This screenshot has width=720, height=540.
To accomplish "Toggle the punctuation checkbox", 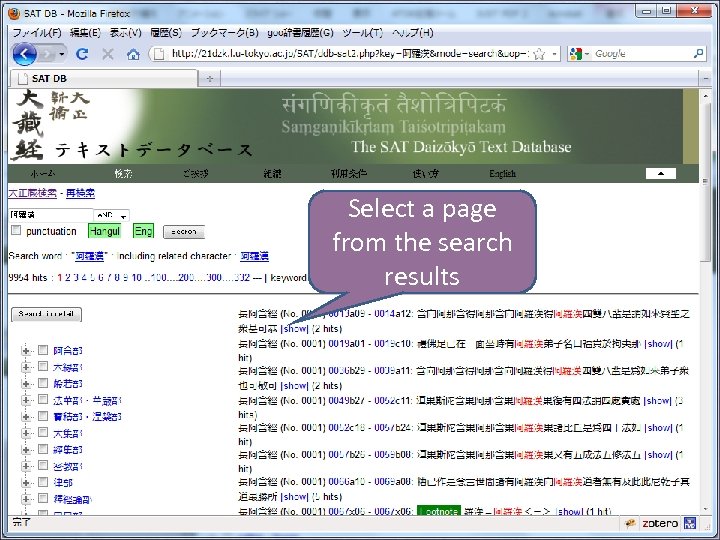I will (x=16, y=230).
